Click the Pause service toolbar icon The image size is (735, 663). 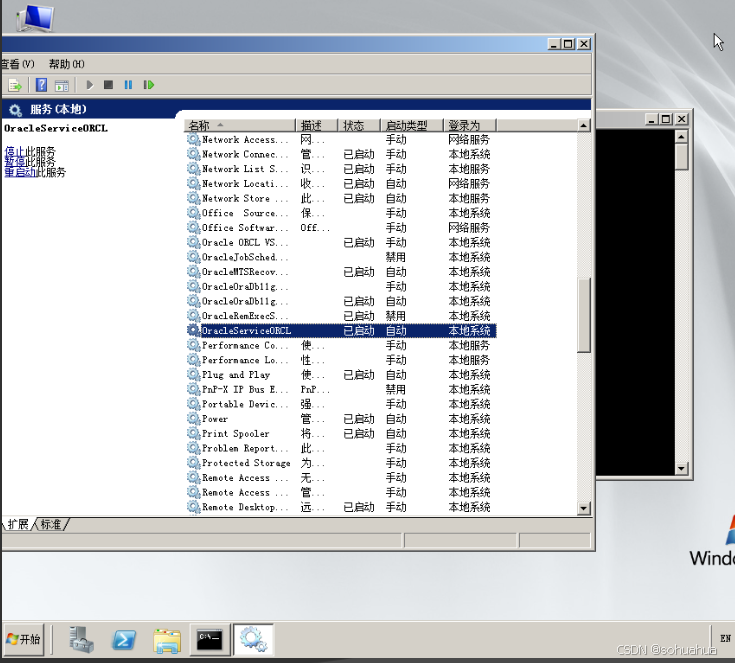(x=128, y=85)
